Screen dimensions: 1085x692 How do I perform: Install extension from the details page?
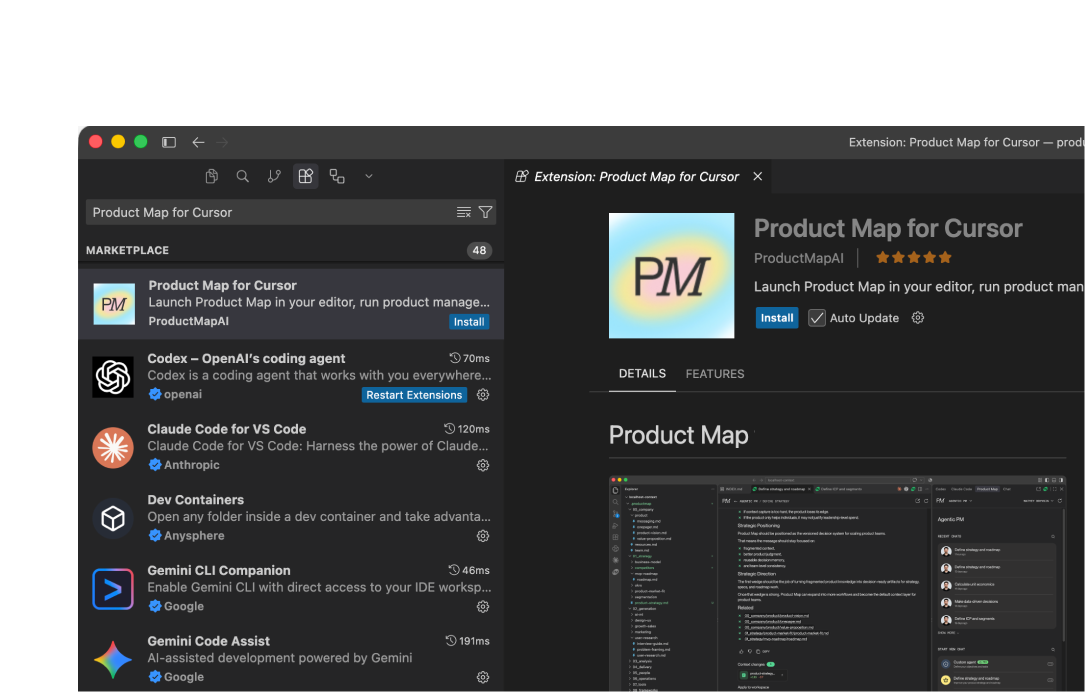pyautogui.click(x=776, y=318)
